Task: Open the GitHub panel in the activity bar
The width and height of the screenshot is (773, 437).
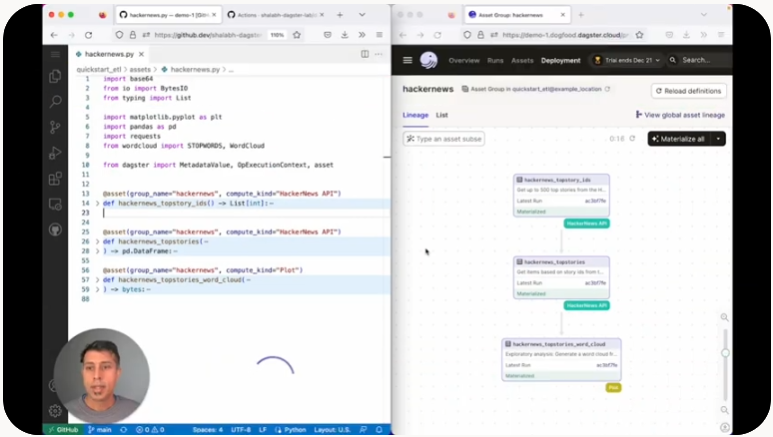Action: click(55, 229)
